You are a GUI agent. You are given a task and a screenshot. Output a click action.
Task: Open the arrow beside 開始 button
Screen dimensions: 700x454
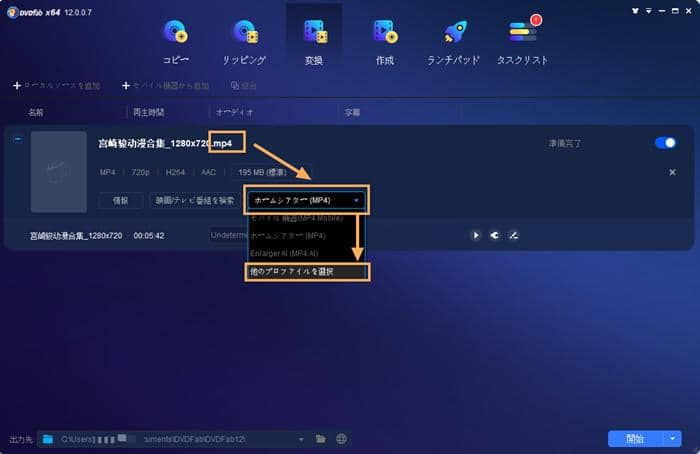672,439
